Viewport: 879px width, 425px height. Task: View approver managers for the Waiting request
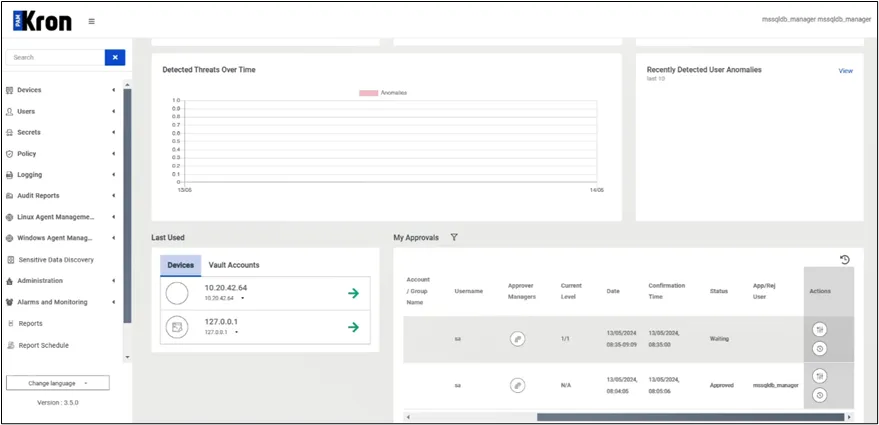pyautogui.click(x=517, y=339)
